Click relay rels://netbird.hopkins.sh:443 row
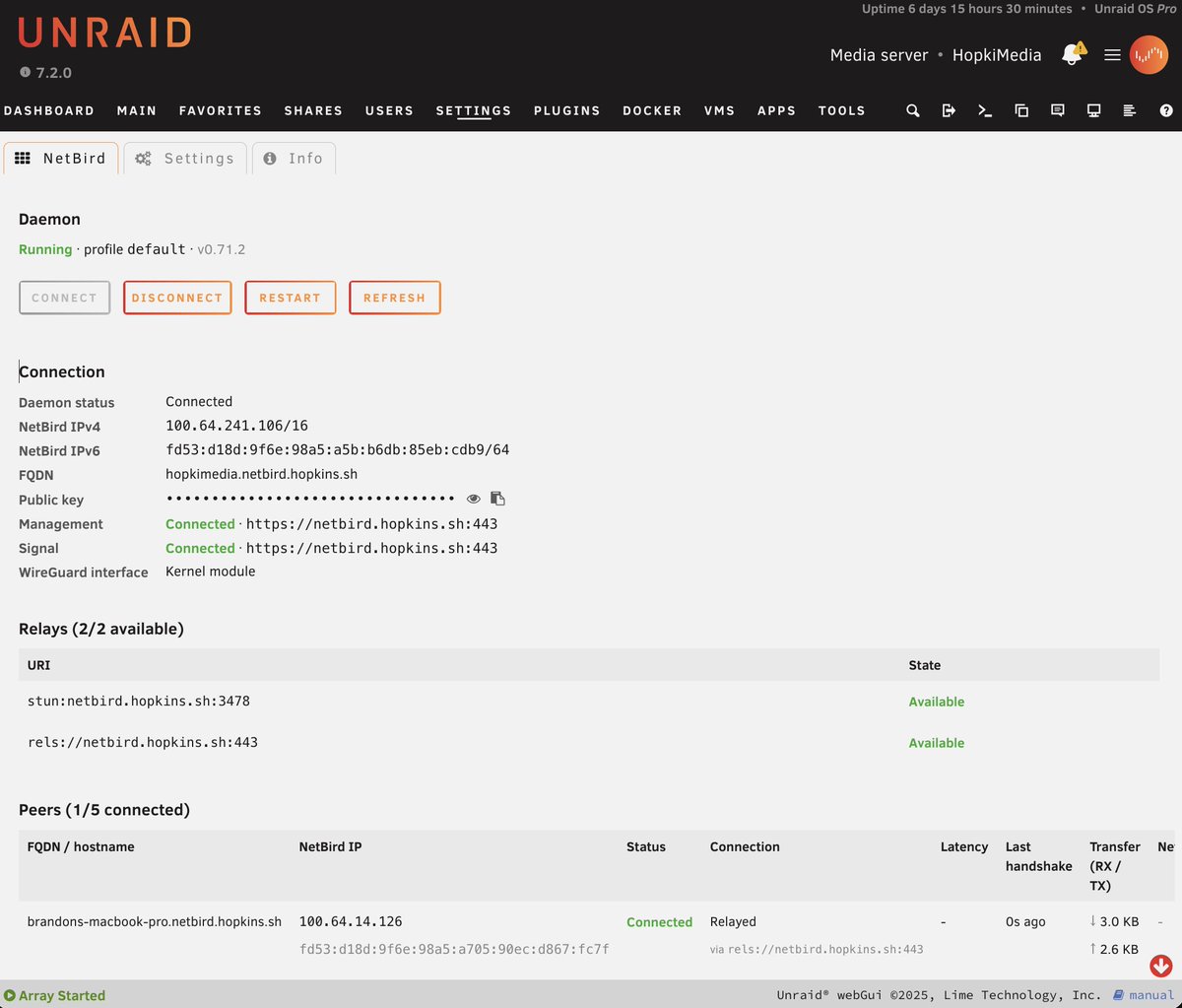This screenshot has width=1182, height=1008. [x=589, y=743]
